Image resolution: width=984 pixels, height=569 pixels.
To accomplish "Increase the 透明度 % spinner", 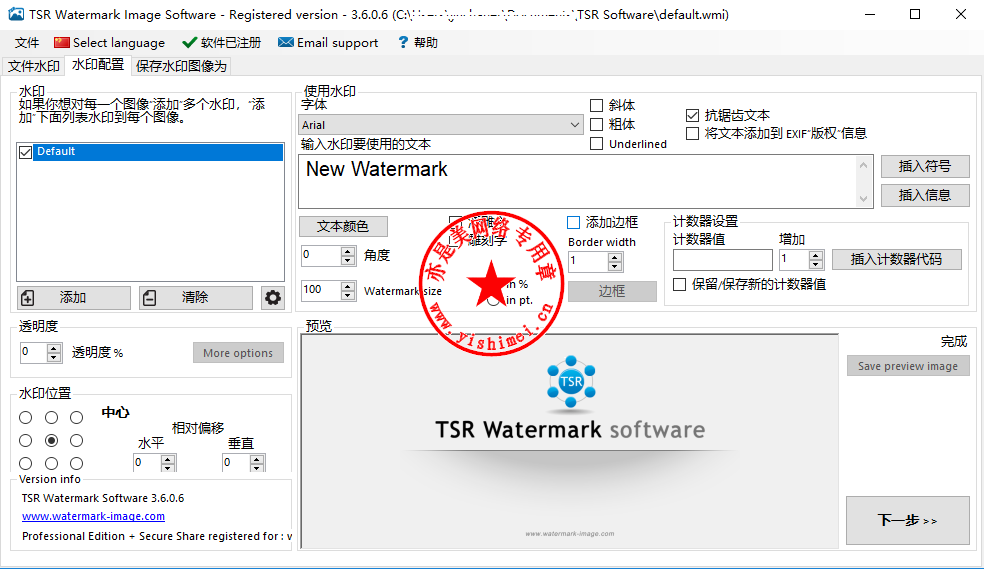I will pyautogui.click(x=54, y=348).
